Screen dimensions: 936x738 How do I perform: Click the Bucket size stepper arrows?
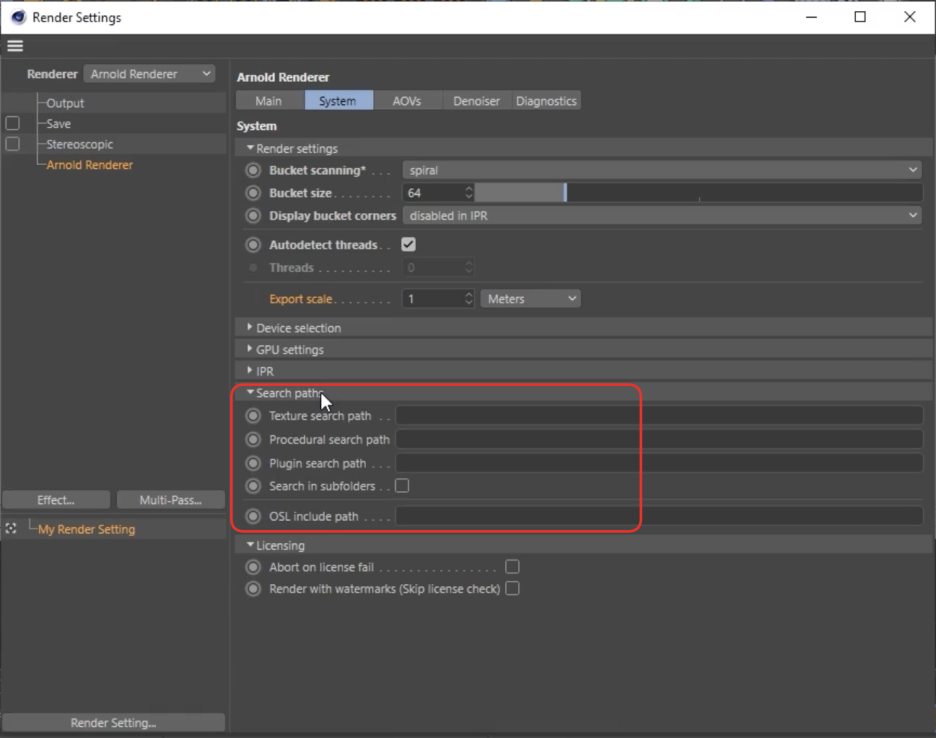[x=469, y=193]
